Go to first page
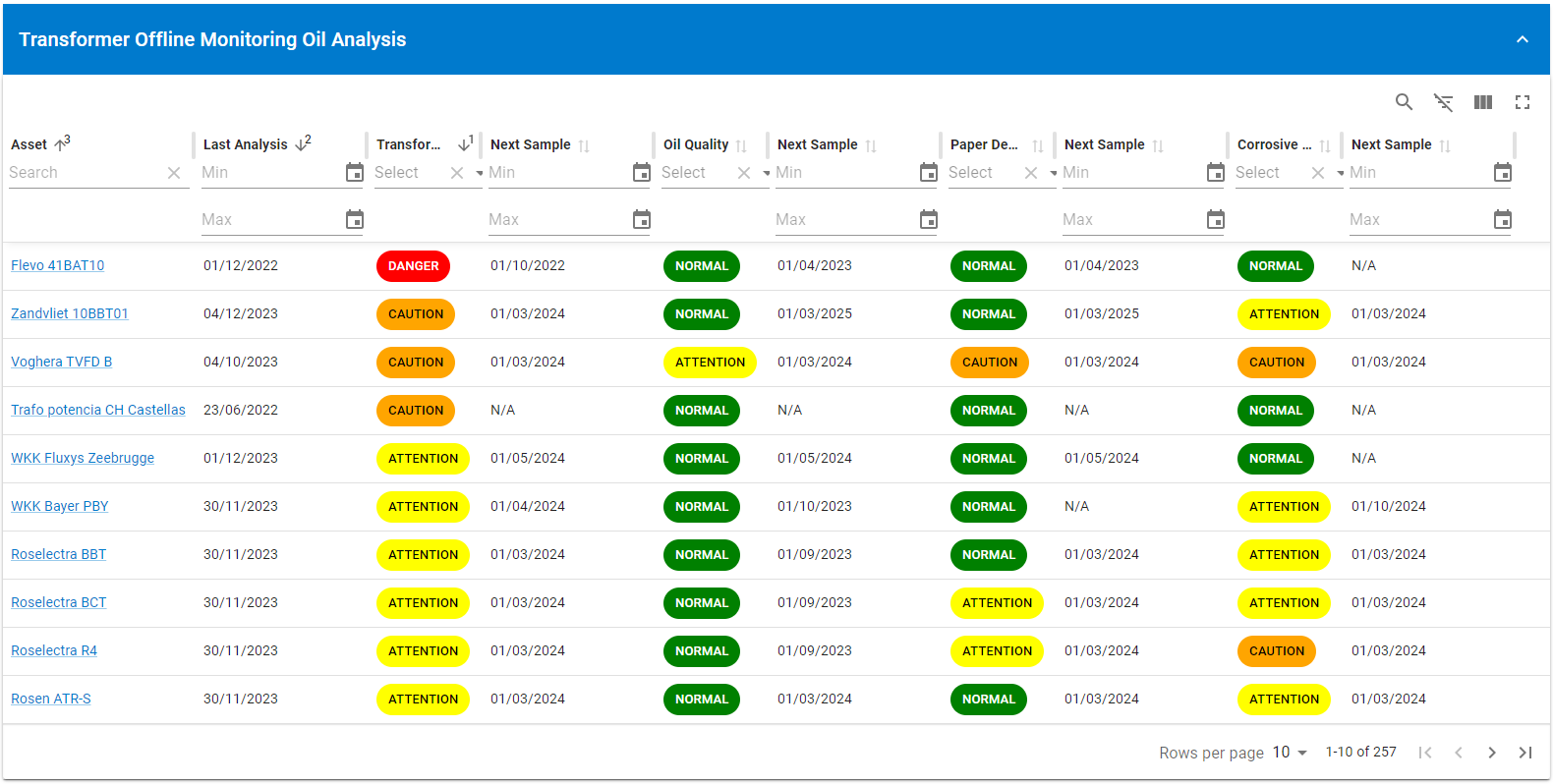1553x784 pixels. coord(1425,753)
